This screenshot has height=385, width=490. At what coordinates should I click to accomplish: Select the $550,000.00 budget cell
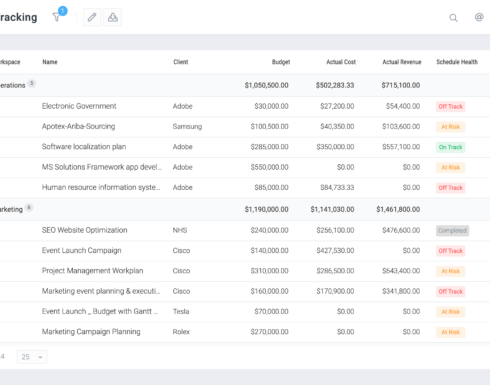tap(269, 167)
